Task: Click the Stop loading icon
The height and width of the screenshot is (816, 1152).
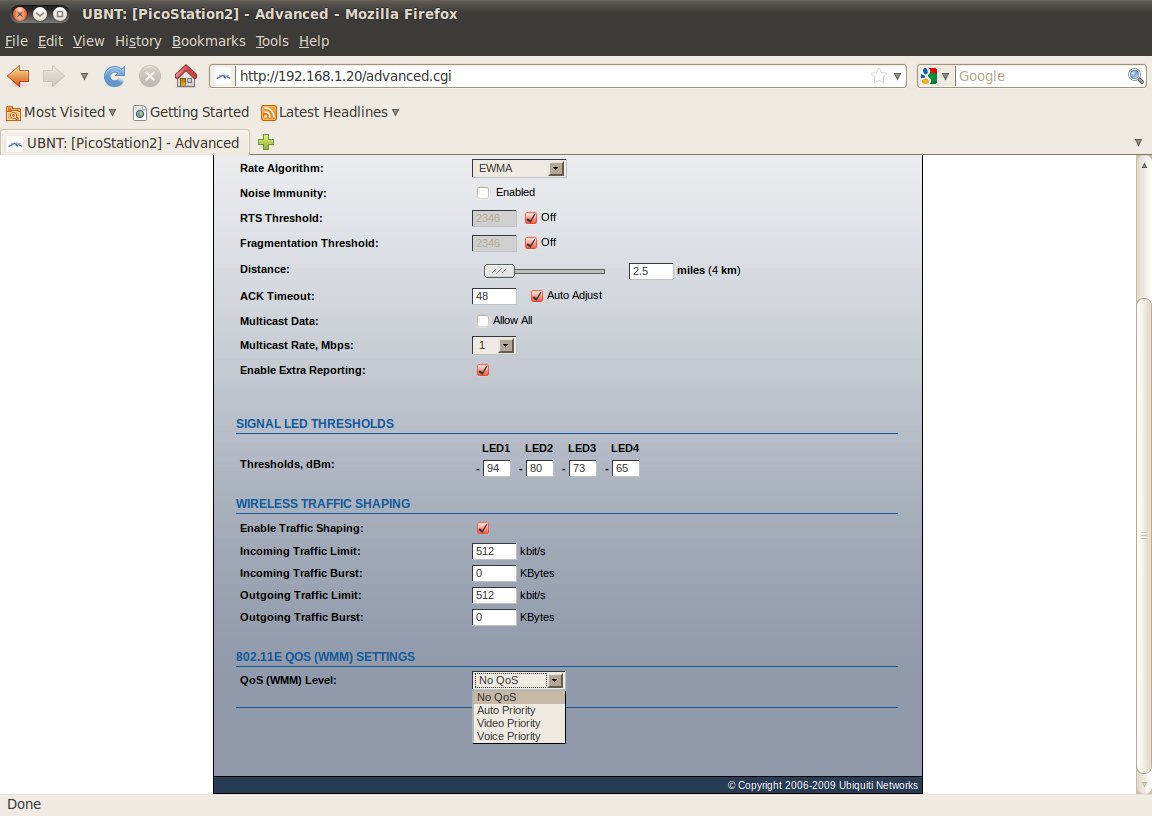Action: (150, 76)
